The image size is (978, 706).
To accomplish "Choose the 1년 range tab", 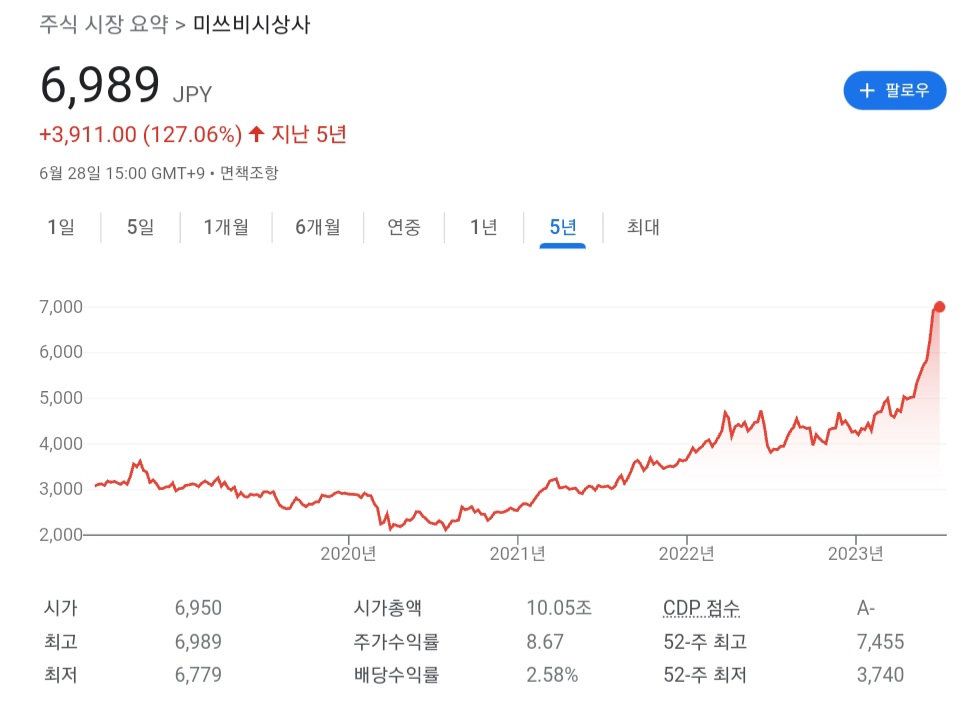I will [x=483, y=227].
